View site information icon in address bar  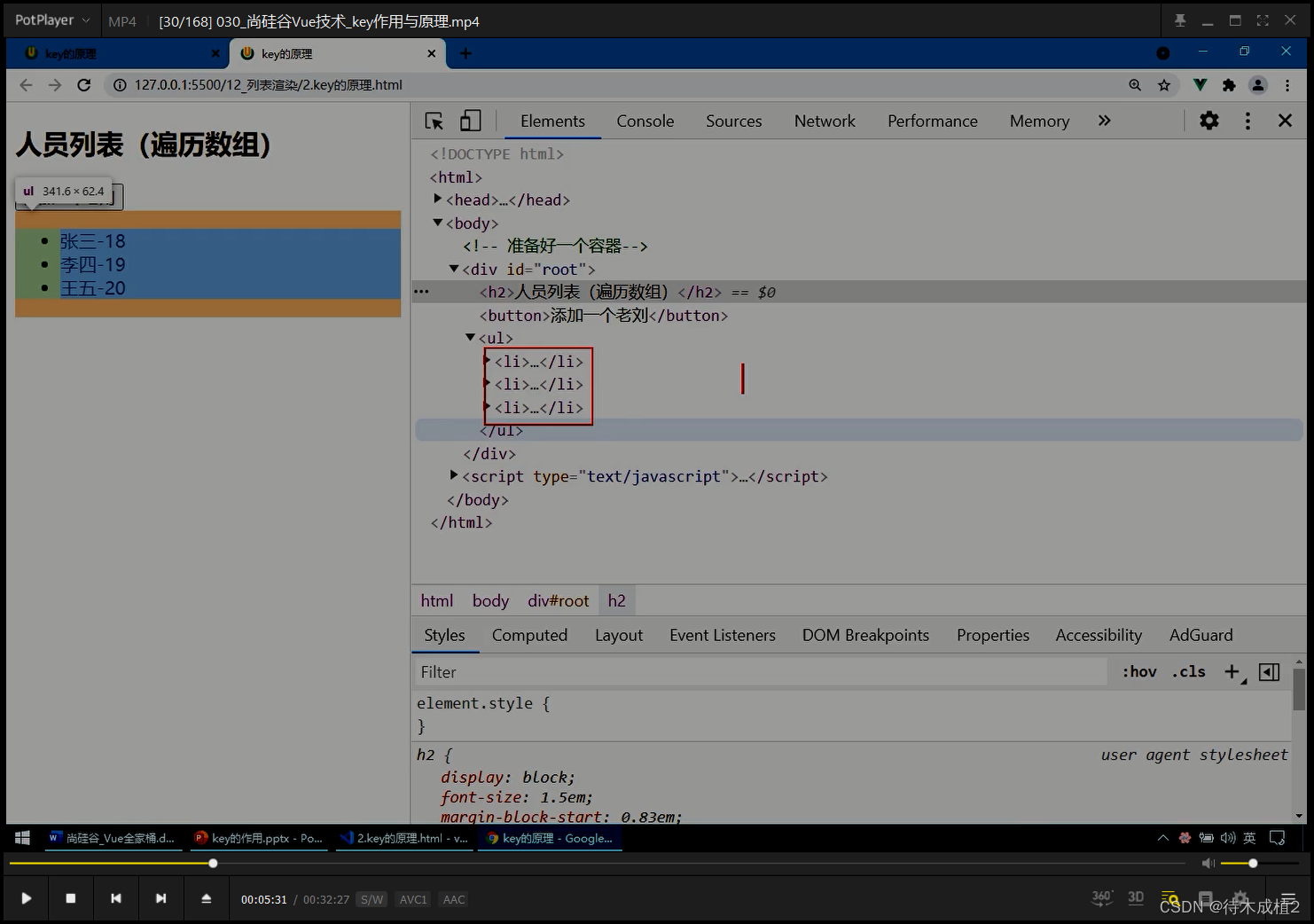point(120,85)
